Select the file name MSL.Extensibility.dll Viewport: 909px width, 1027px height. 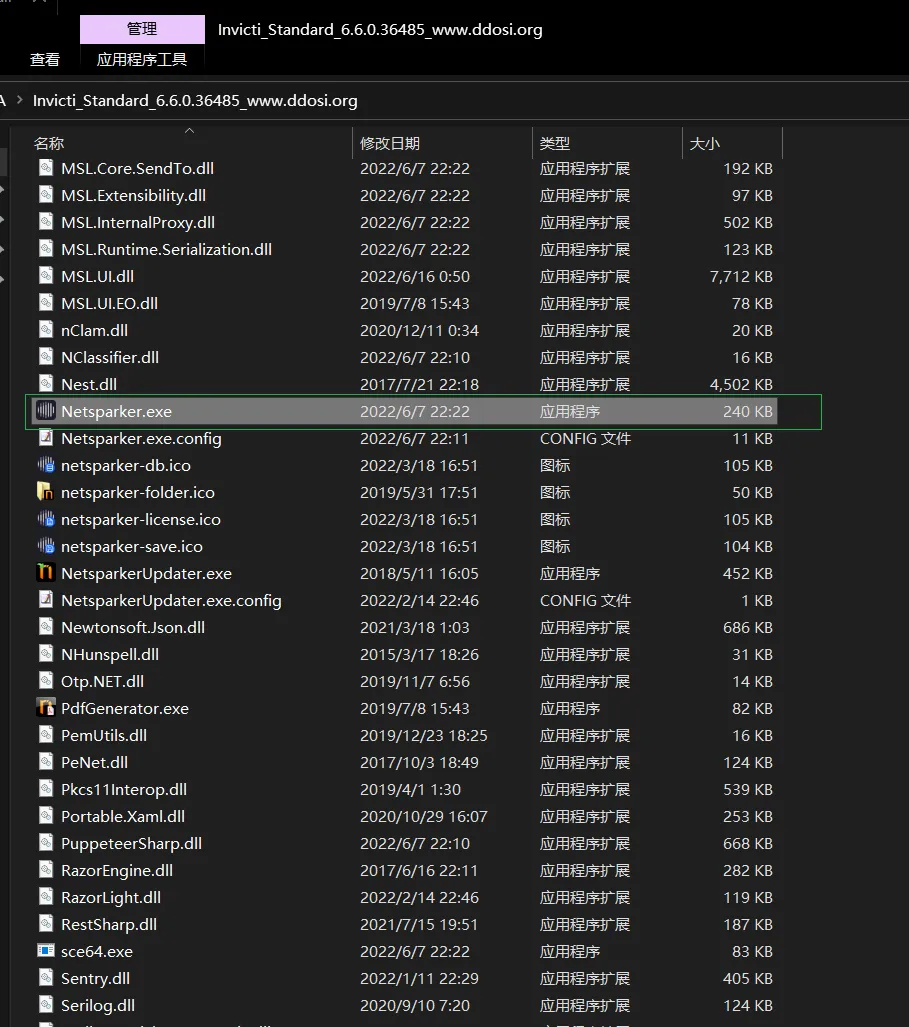point(134,195)
